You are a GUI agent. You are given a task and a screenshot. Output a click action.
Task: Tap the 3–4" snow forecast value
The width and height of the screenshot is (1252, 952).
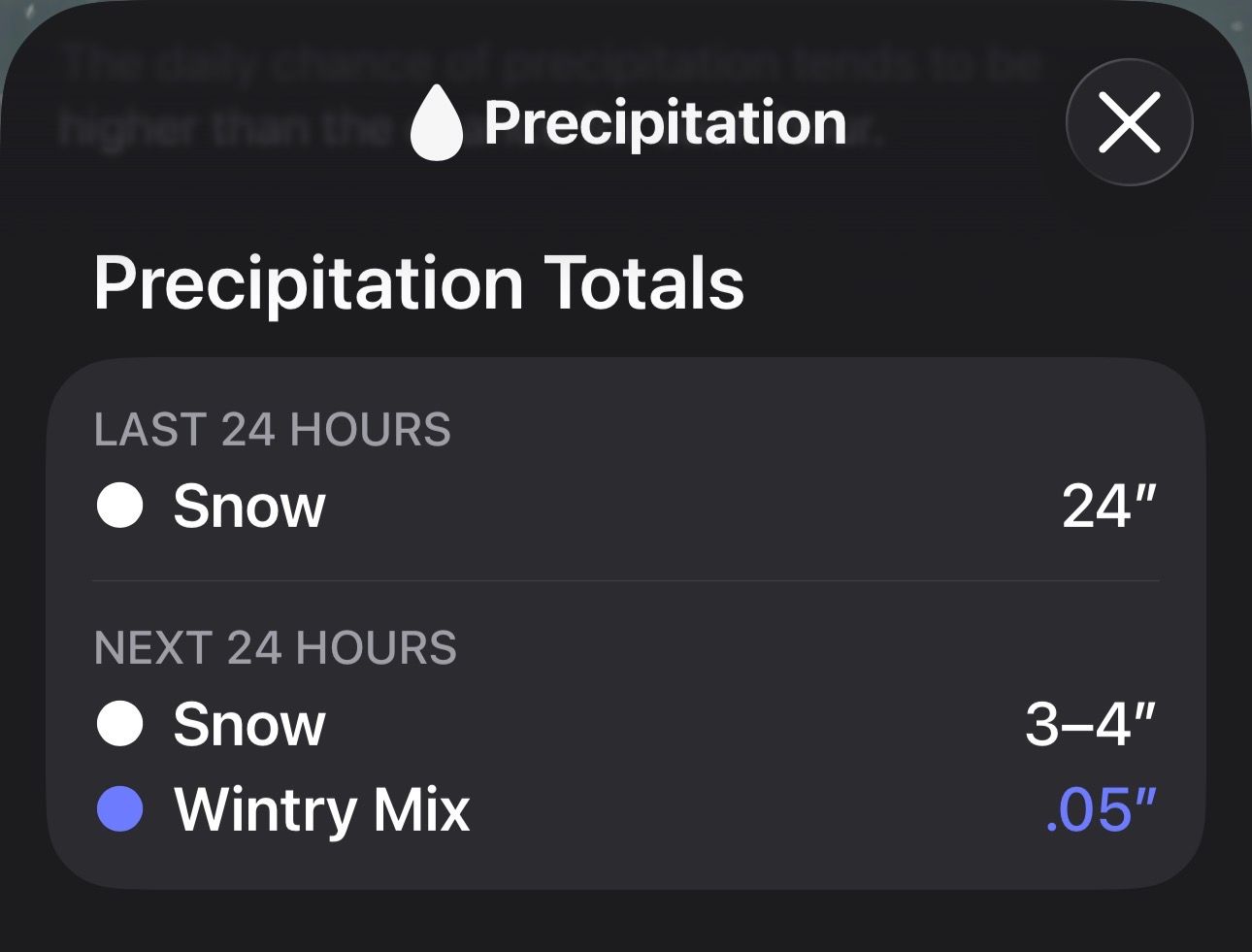click(1091, 724)
